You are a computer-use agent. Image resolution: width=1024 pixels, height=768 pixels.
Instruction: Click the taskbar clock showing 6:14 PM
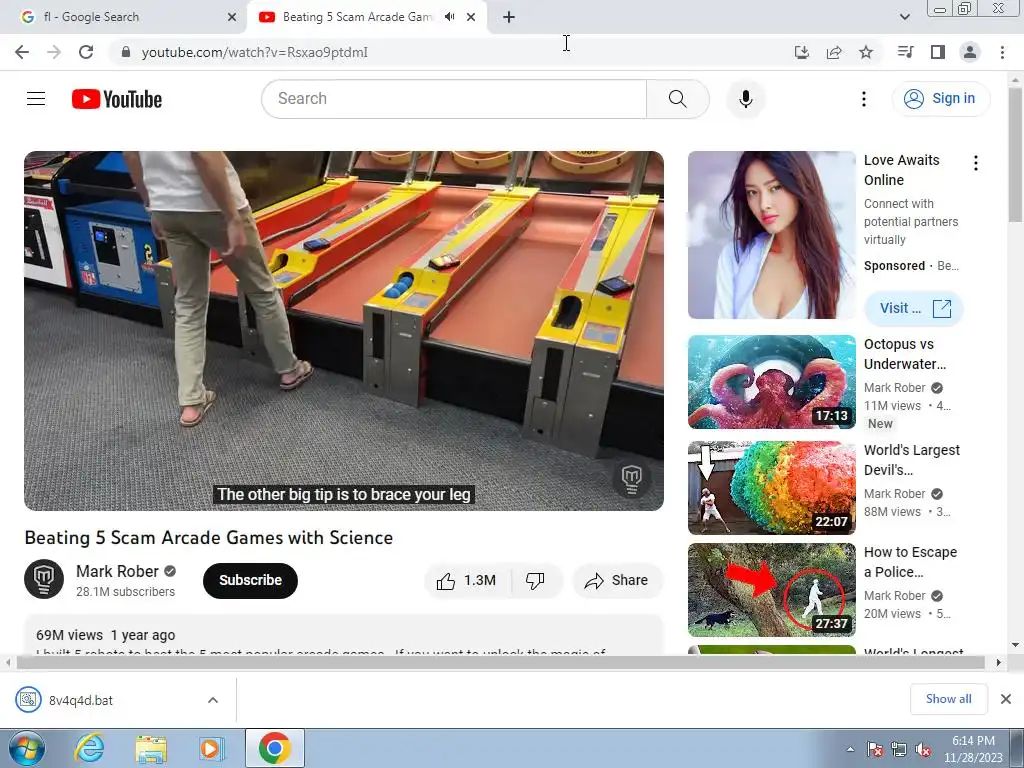[x=973, y=749]
